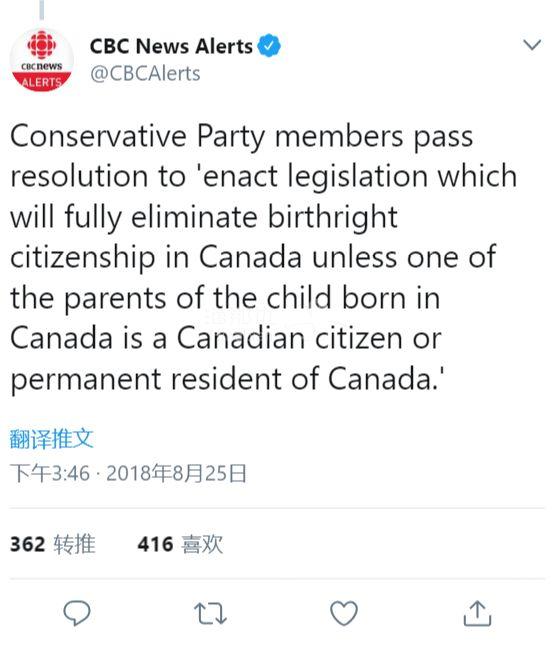Click the 416 likes count number
Viewport: 556px width, 645px height.
pyautogui.click(x=155, y=544)
